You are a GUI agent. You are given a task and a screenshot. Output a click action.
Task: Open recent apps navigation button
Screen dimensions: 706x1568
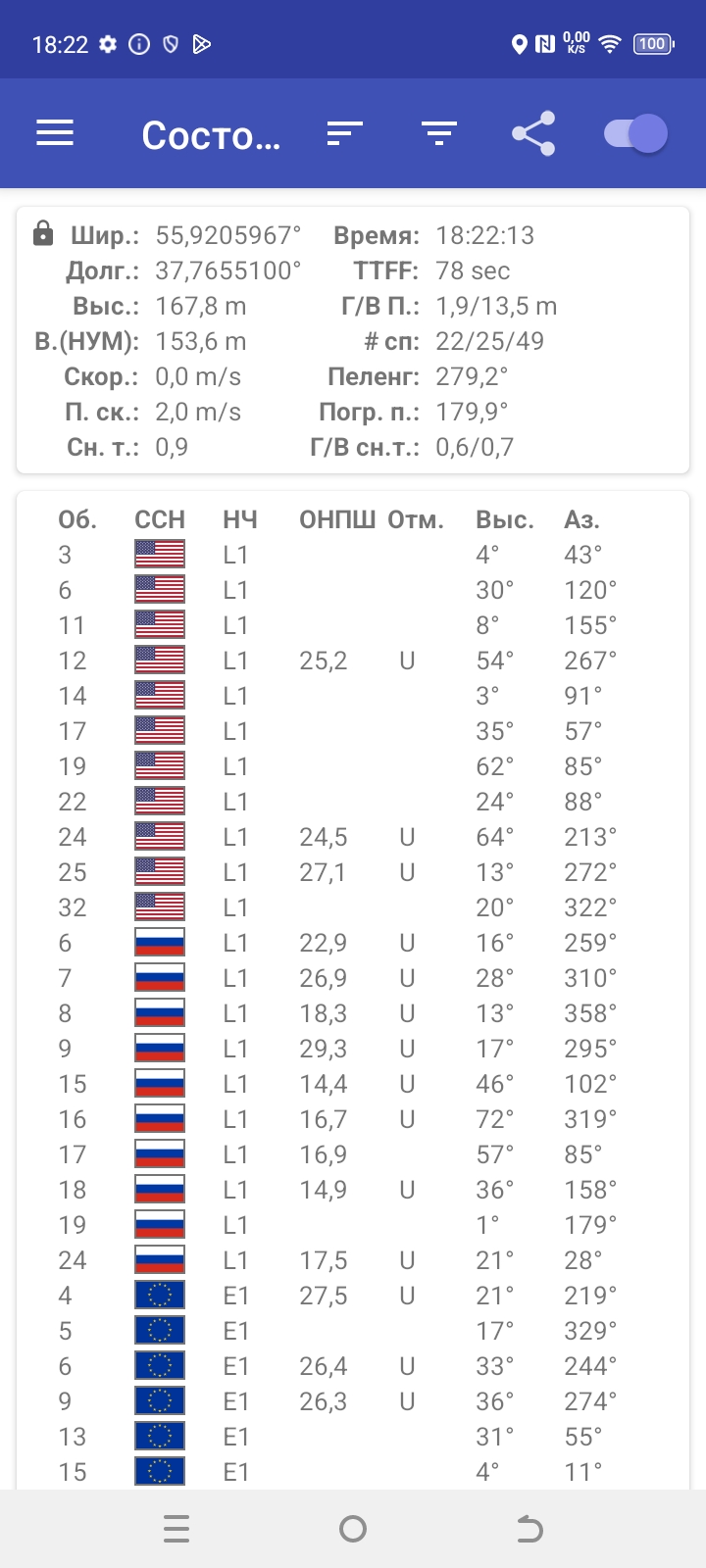[x=176, y=1529]
